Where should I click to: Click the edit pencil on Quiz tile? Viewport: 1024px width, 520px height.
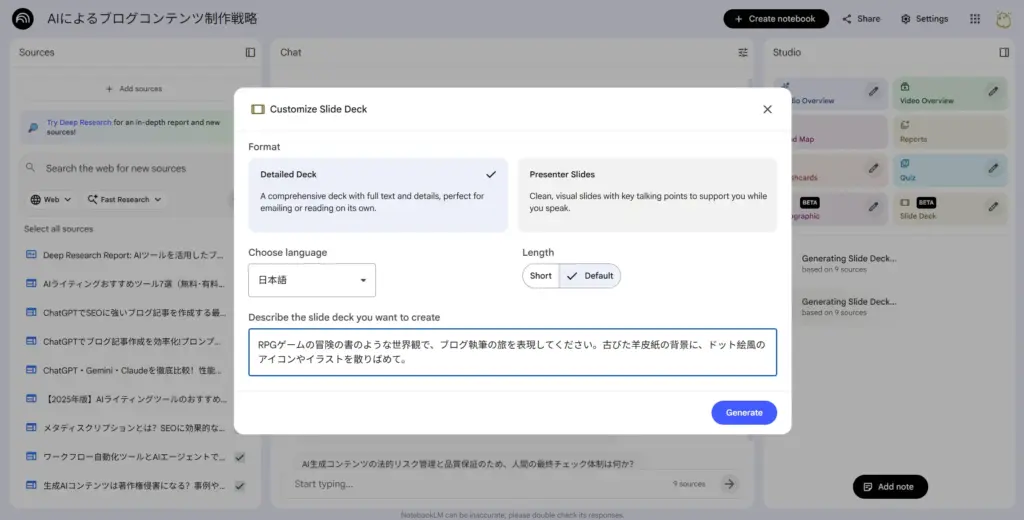[x=993, y=168]
